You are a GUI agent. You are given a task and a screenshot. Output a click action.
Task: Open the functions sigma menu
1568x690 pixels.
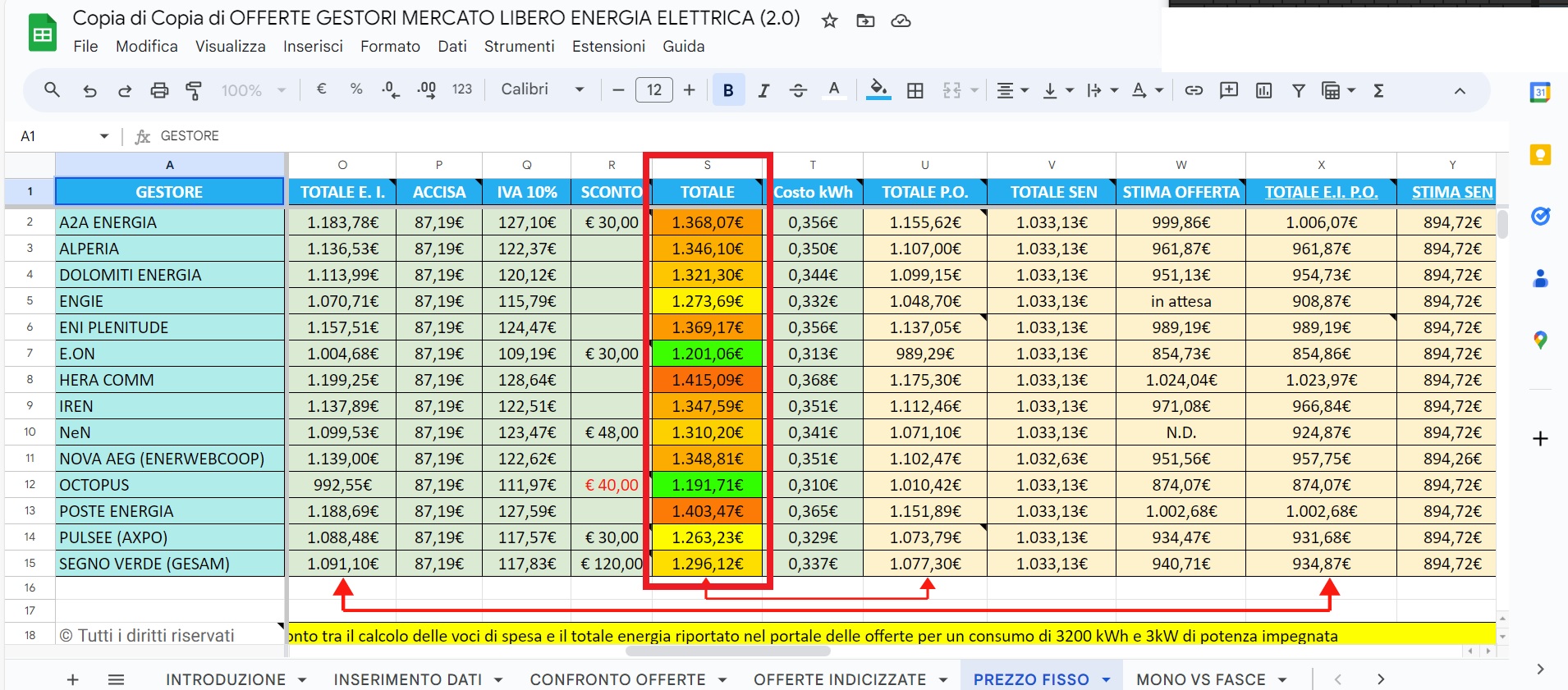(1378, 90)
